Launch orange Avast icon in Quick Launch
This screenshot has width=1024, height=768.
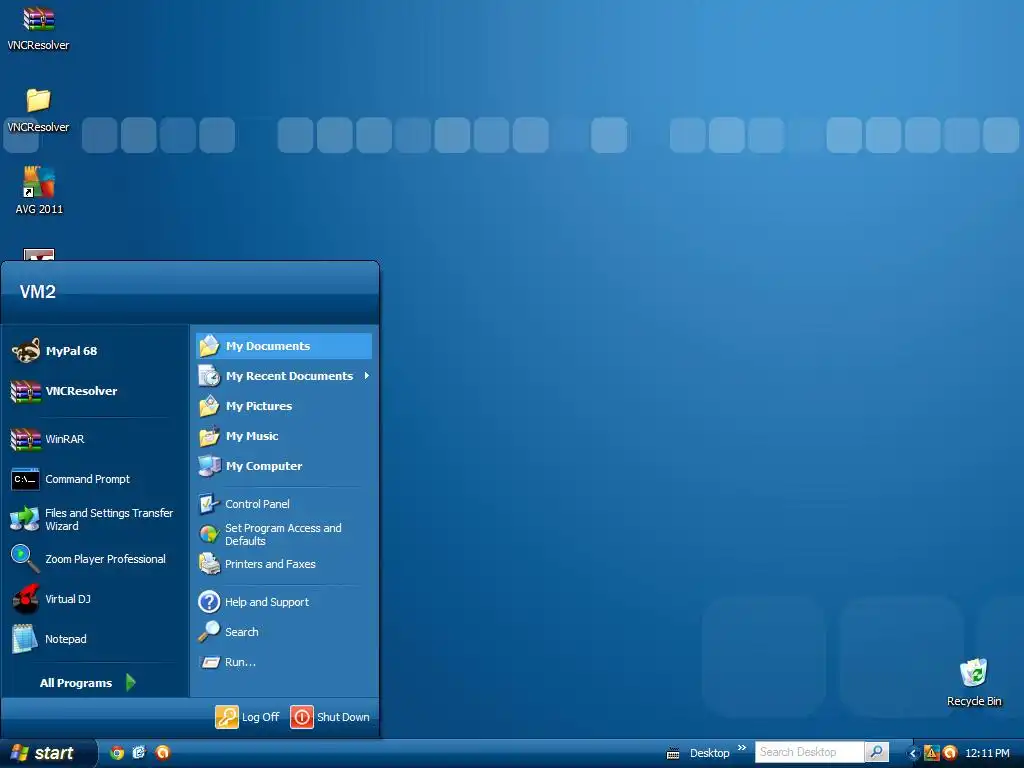163,753
